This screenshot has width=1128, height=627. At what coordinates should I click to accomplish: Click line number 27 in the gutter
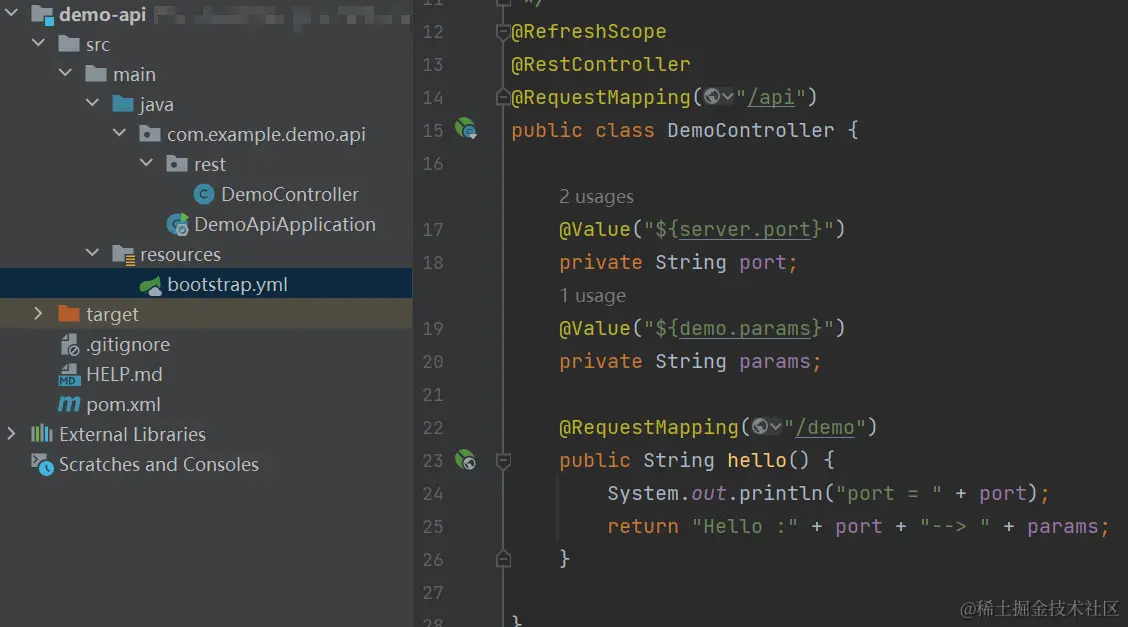coord(432,592)
